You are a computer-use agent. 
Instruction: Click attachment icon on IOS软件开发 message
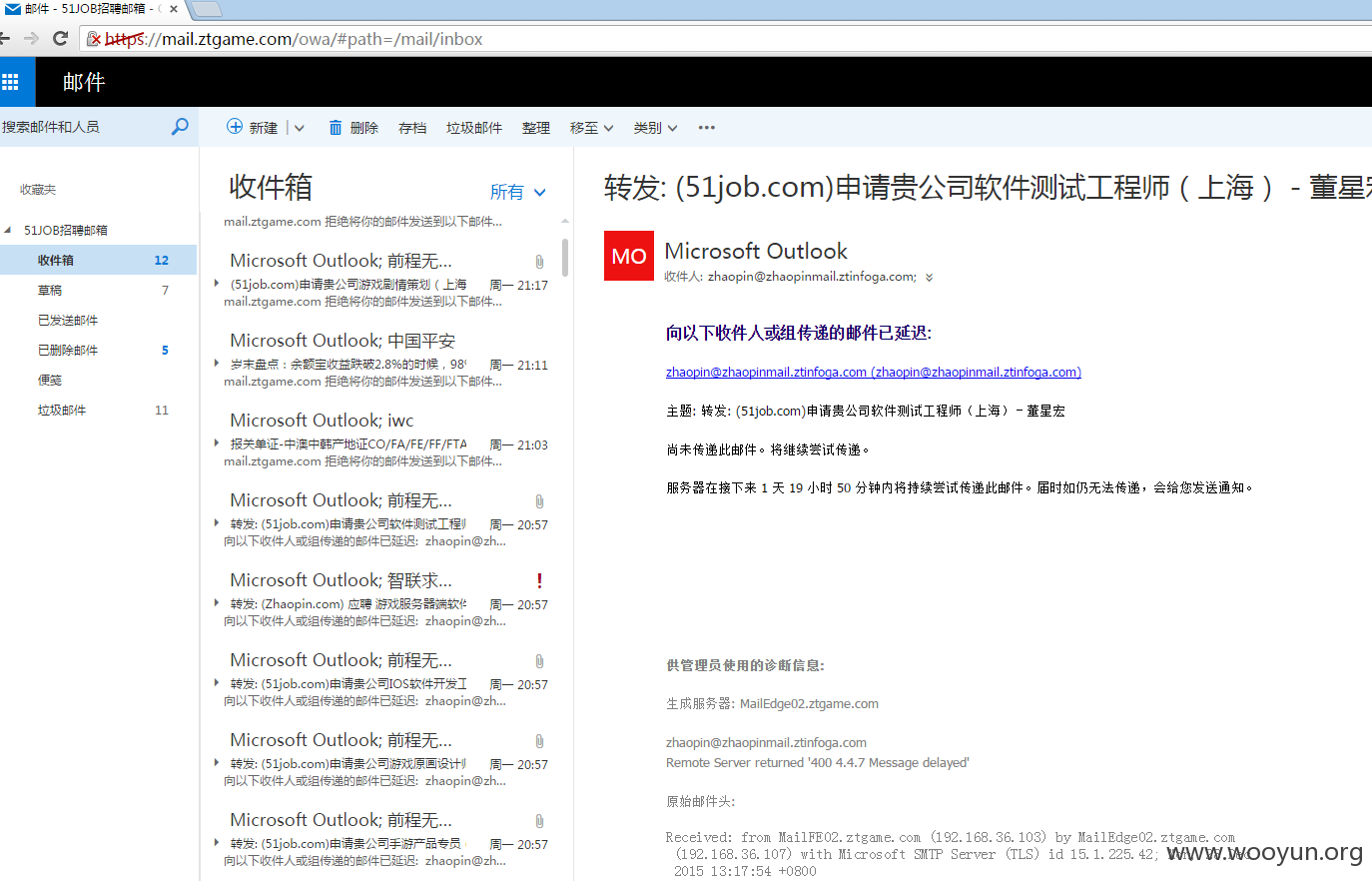[539, 661]
